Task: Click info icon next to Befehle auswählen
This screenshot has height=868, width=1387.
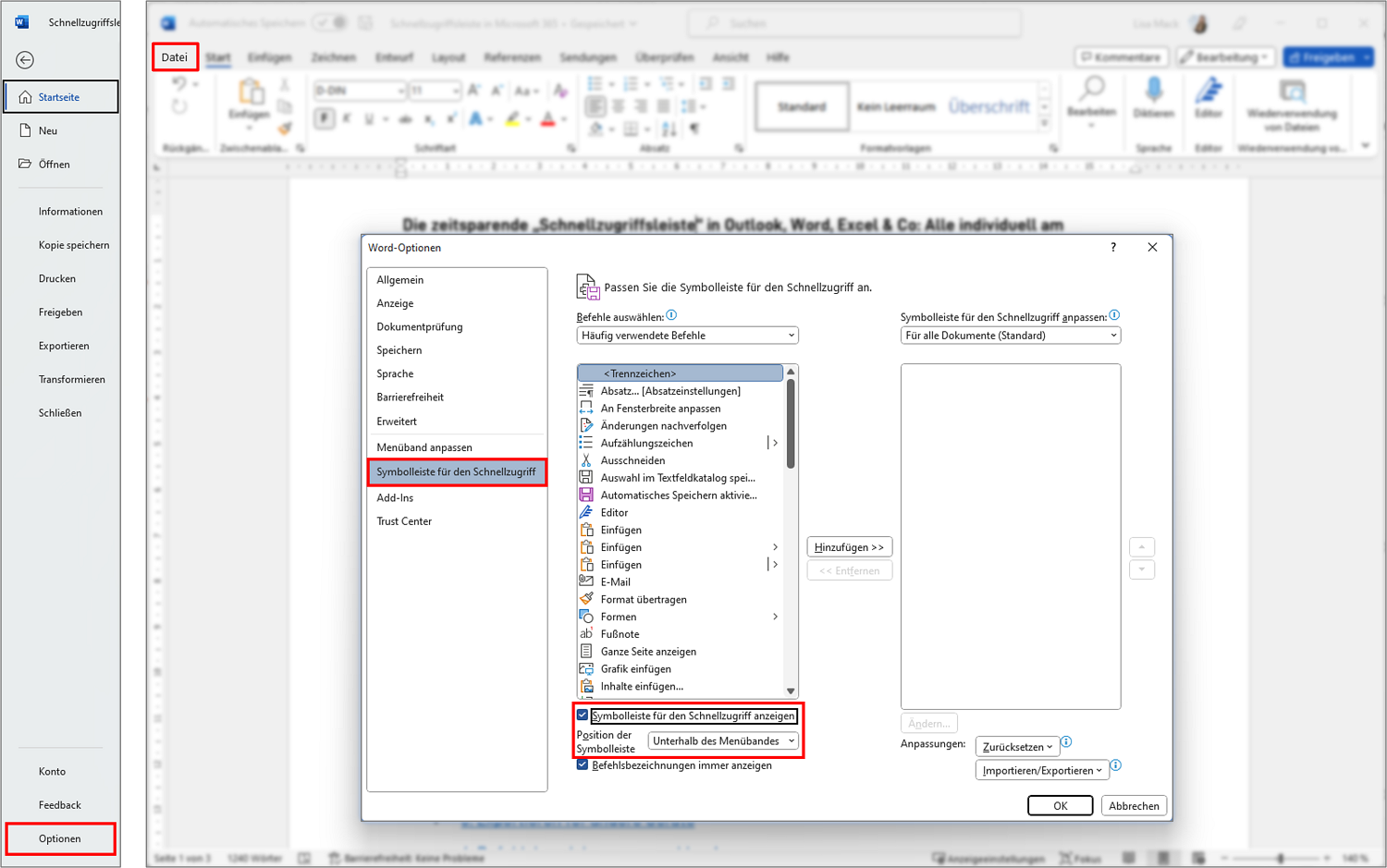Action: click(x=672, y=315)
